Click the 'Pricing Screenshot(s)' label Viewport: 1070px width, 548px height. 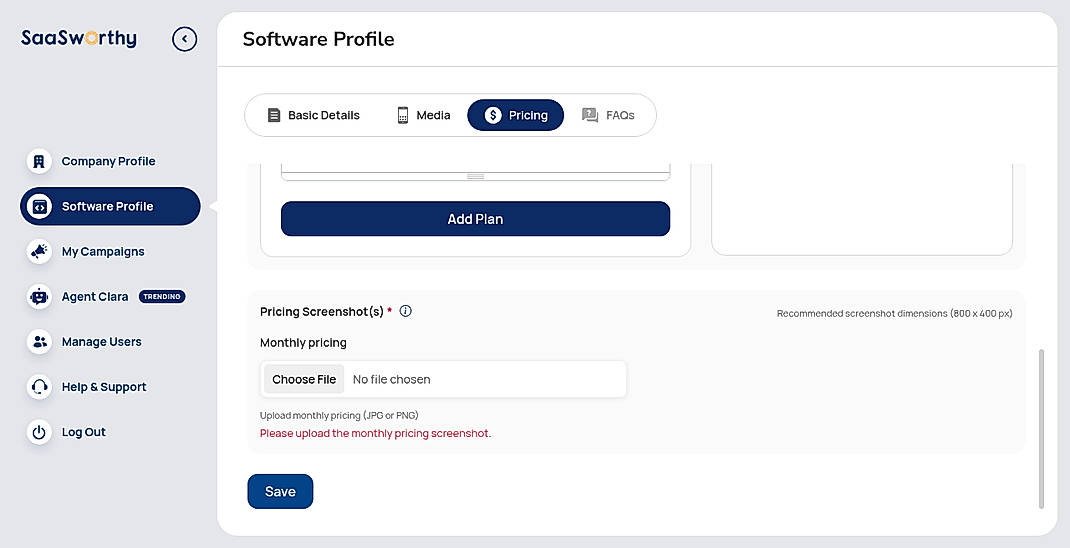(x=321, y=312)
